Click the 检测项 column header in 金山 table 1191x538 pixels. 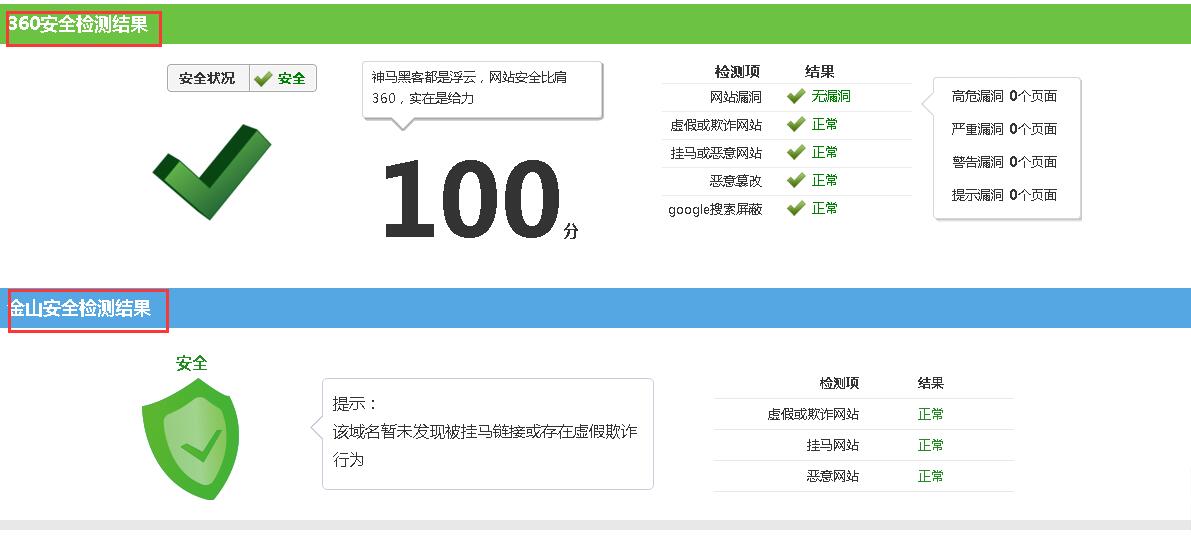839,384
